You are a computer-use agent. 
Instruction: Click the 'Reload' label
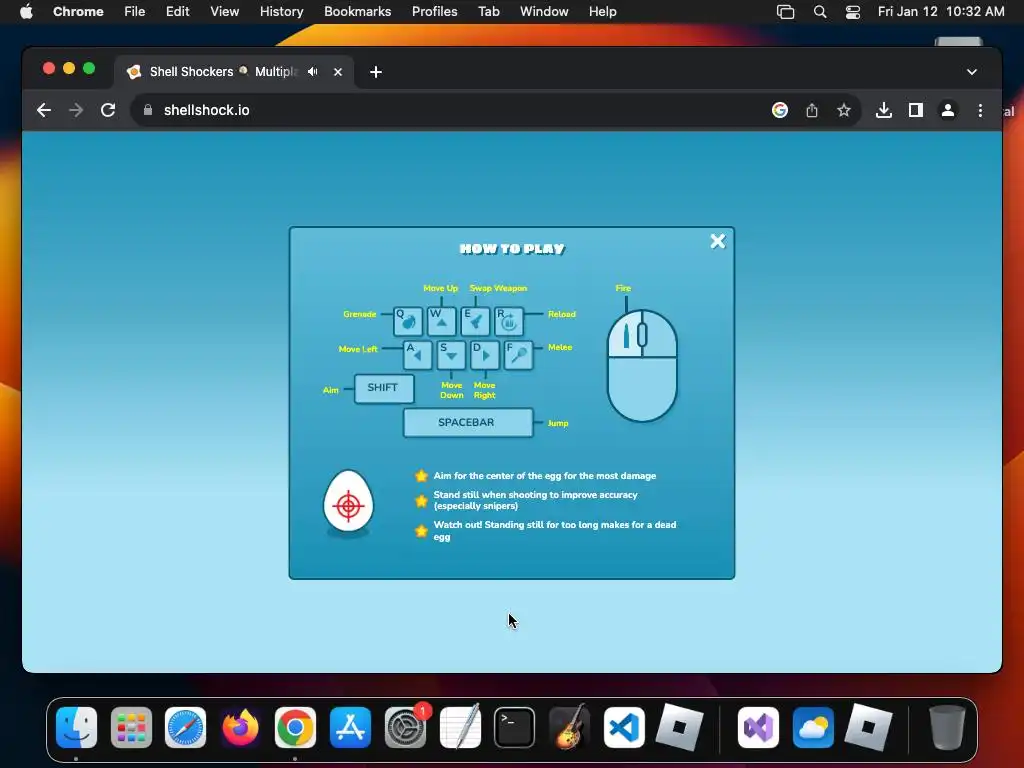562,314
